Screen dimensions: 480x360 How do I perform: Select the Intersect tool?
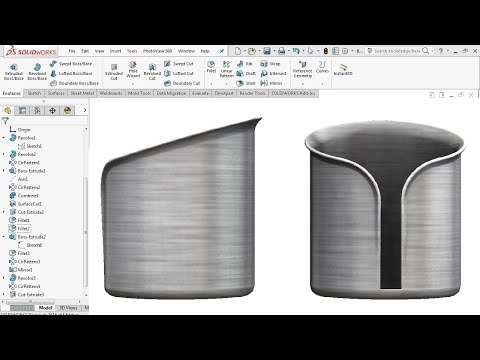pos(273,73)
